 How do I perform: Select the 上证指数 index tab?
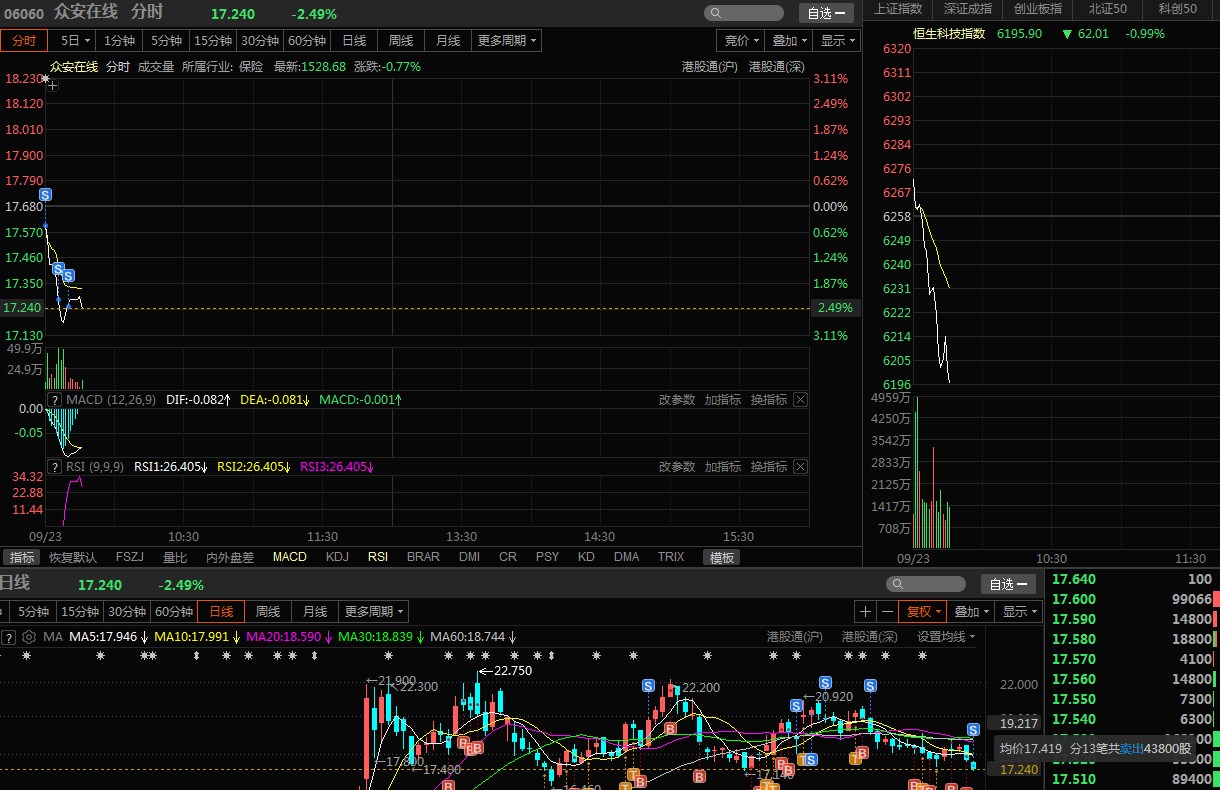coord(897,9)
